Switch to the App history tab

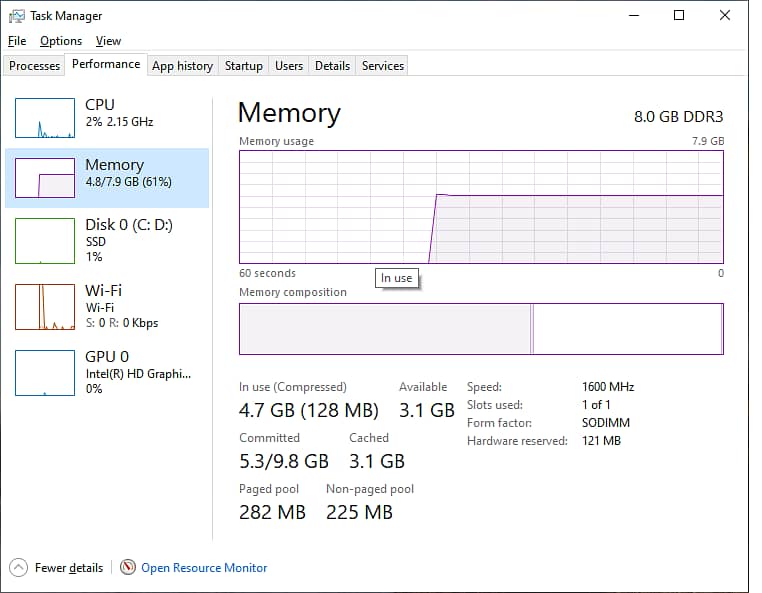point(182,66)
